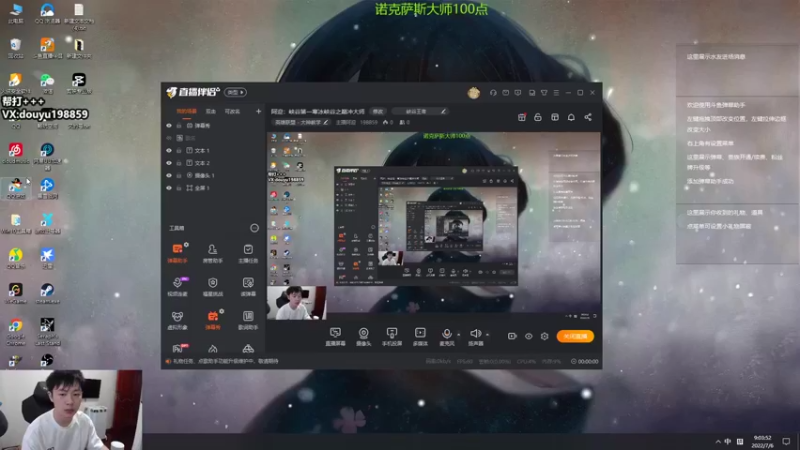
Task: Toggle visibility eye of 弹幕秀 layer
Action: click(169, 126)
